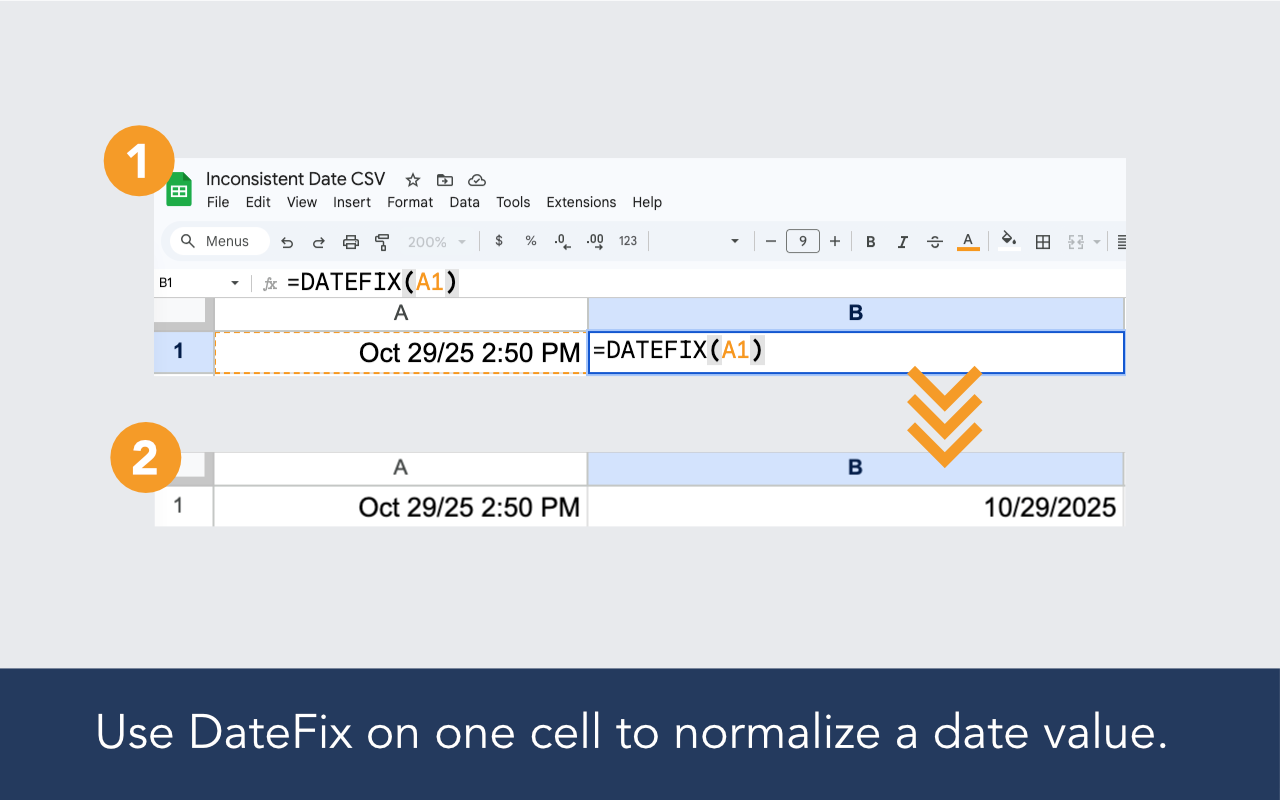Increase decimal places
The height and width of the screenshot is (800, 1280).
pyautogui.click(x=593, y=241)
